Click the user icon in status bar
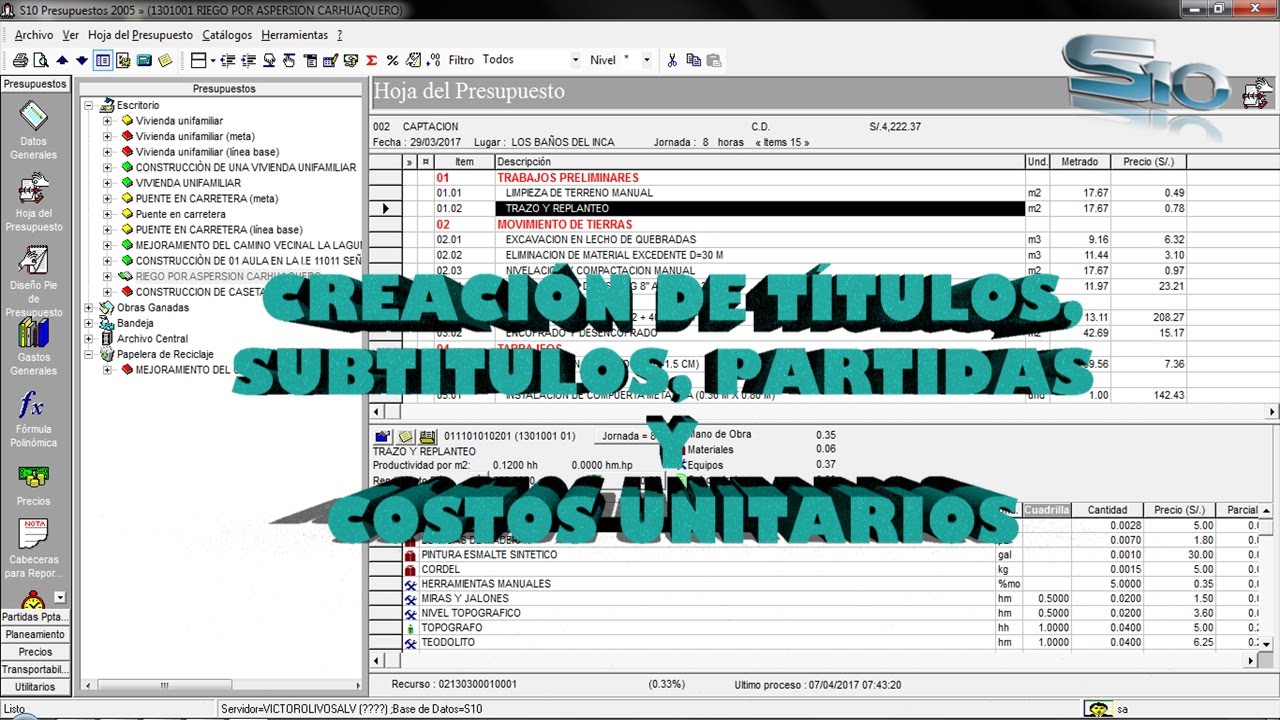1280x720 pixels. point(1099,709)
